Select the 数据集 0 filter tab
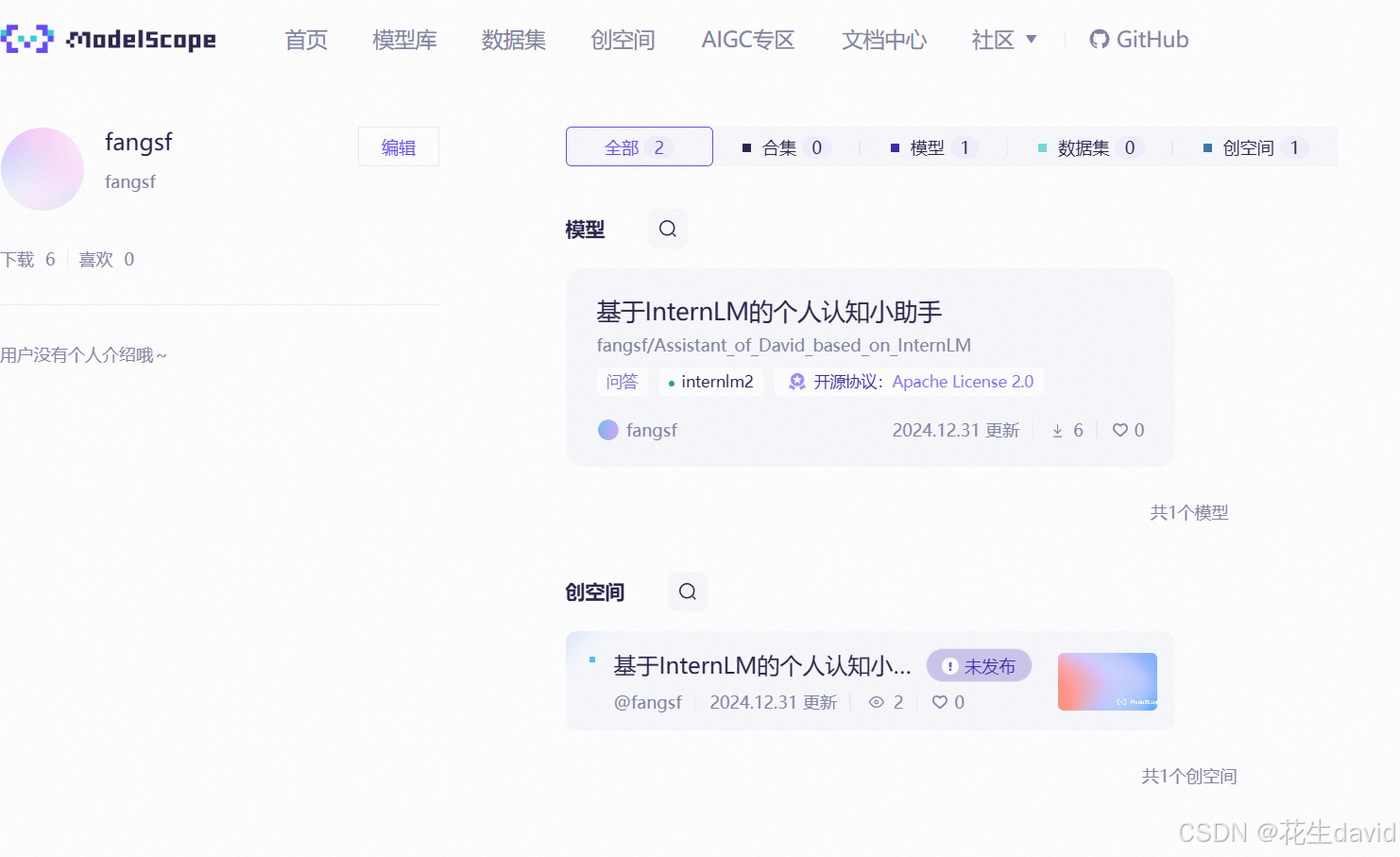The width and height of the screenshot is (1400, 857). [x=1089, y=147]
